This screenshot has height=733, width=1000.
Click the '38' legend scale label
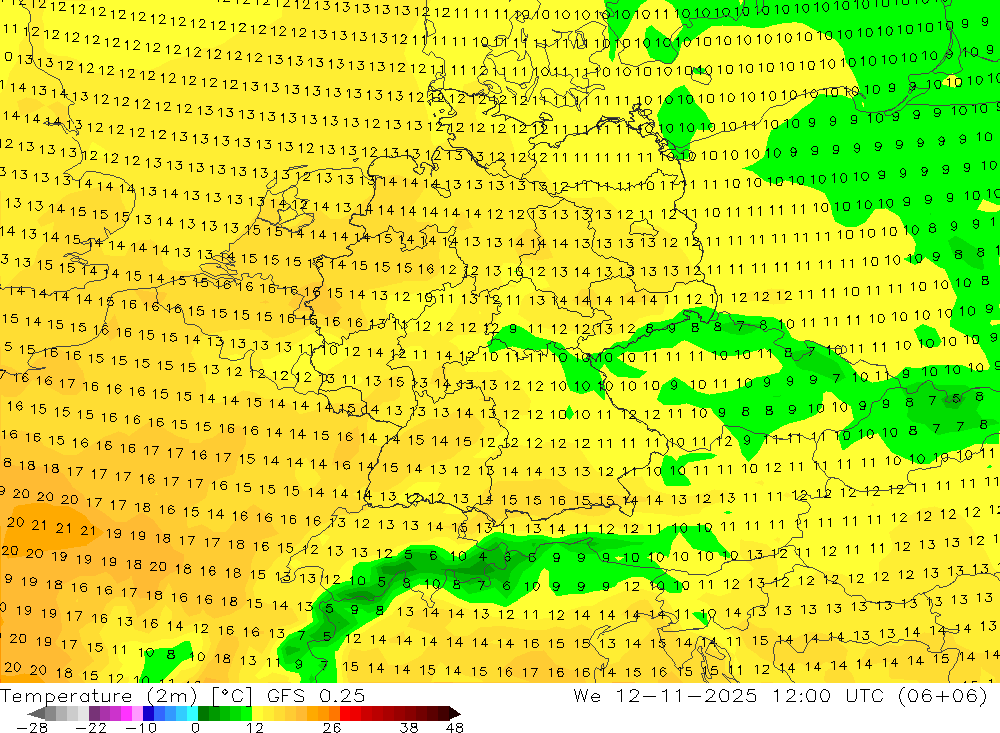click(409, 728)
